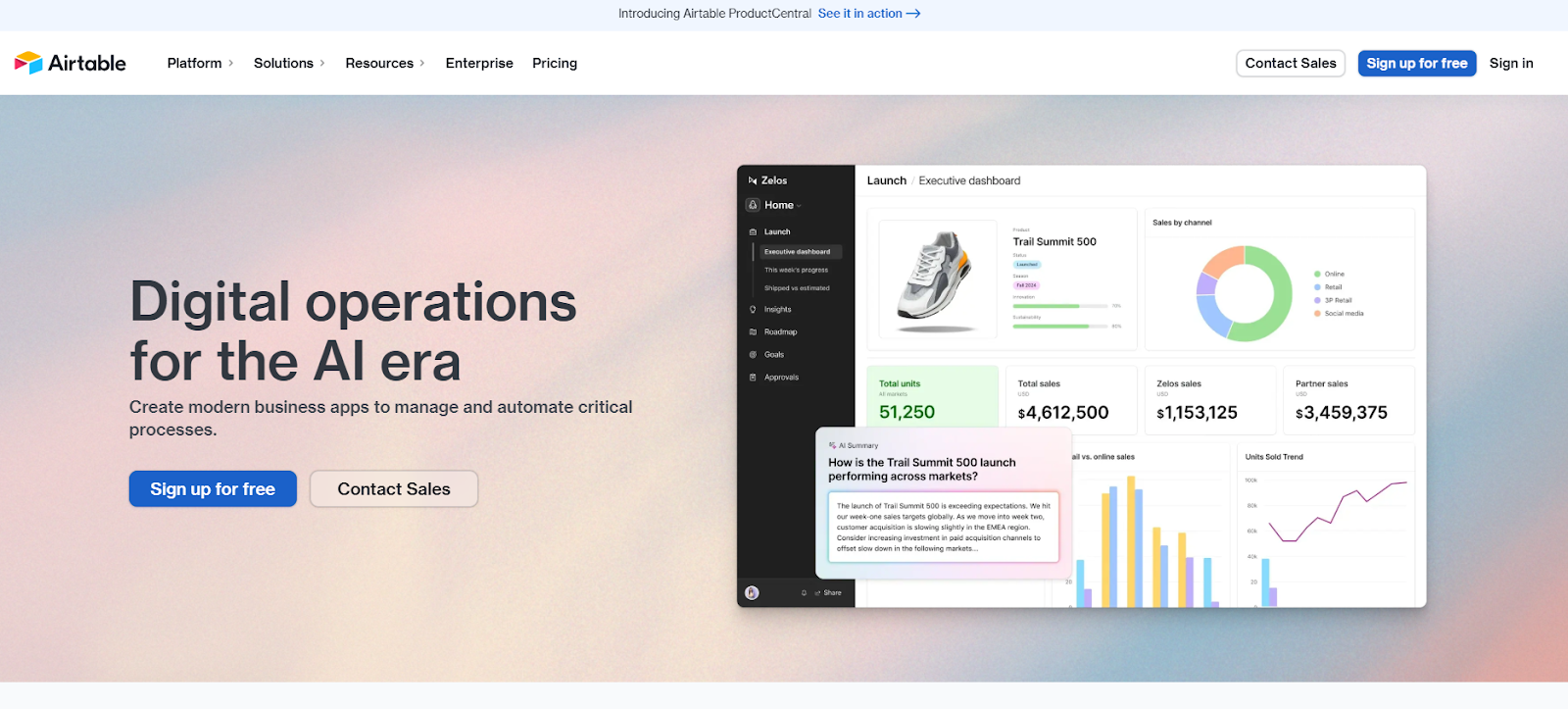Click the green Online legend dot
Image resolution: width=1568 pixels, height=709 pixels.
(1317, 274)
